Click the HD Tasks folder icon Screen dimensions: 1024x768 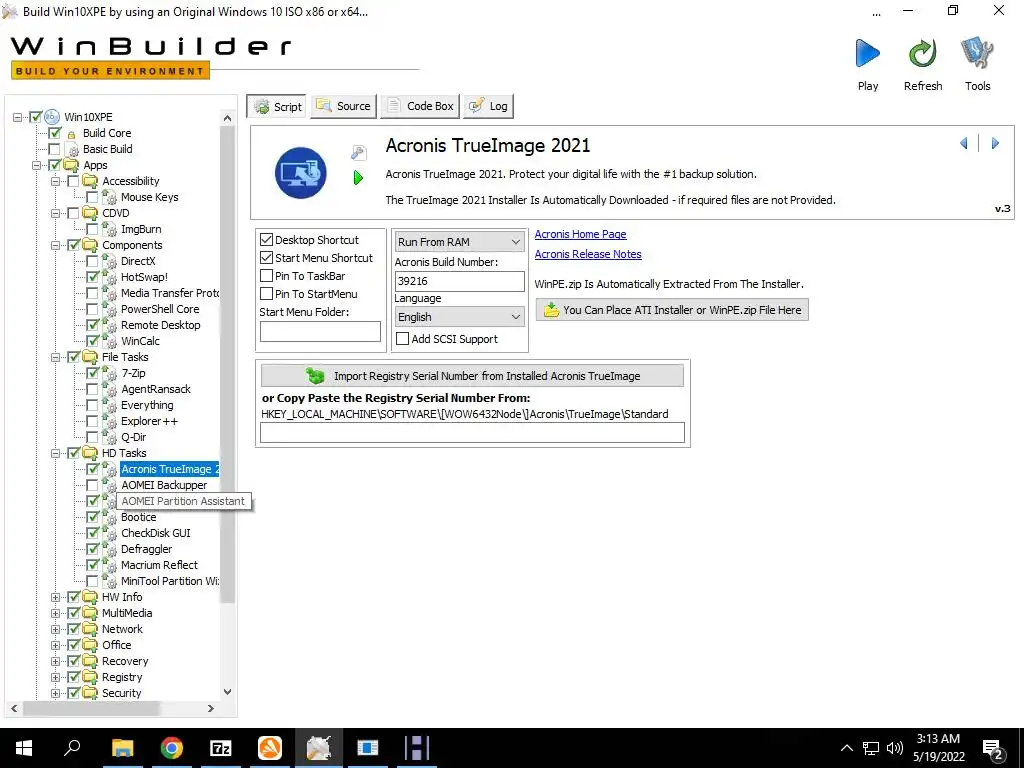pos(90,453)
